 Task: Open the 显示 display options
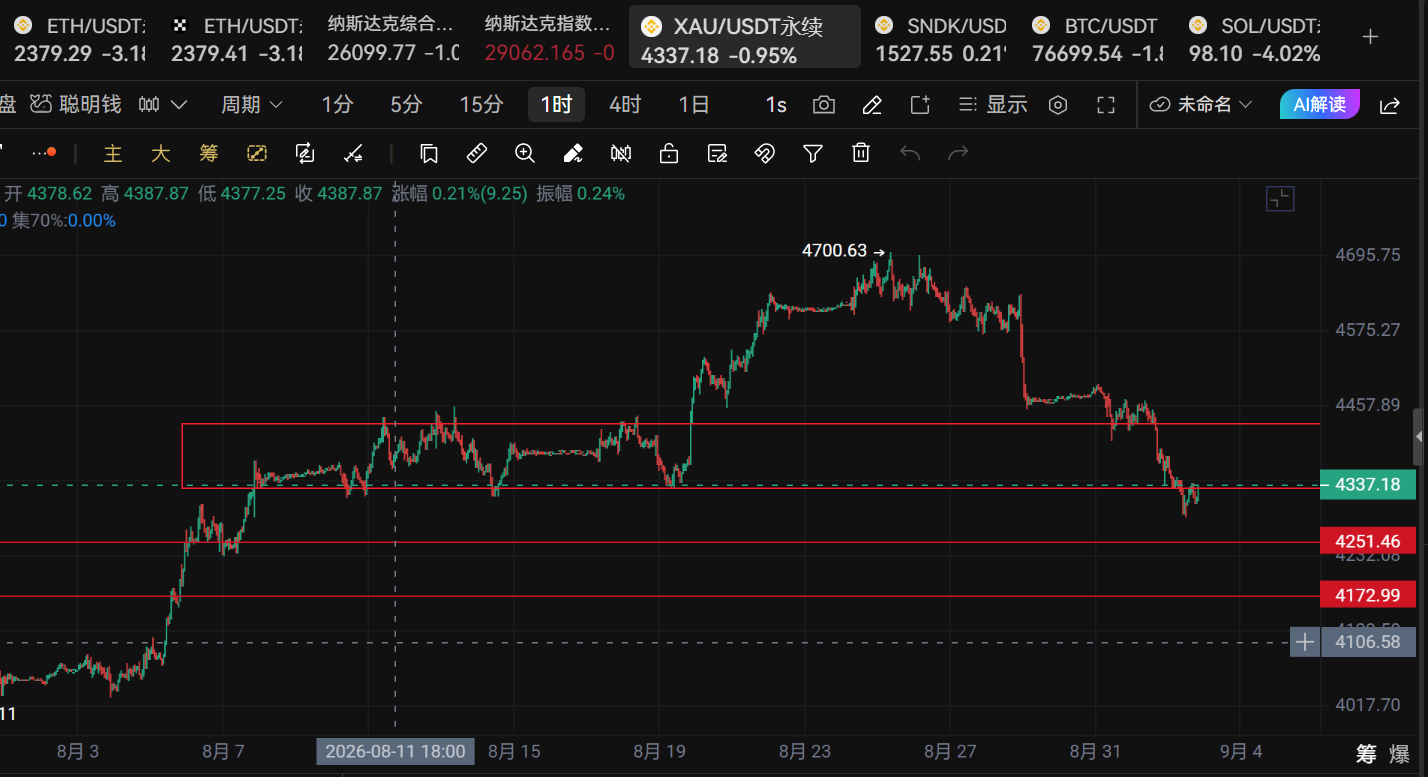992,104
